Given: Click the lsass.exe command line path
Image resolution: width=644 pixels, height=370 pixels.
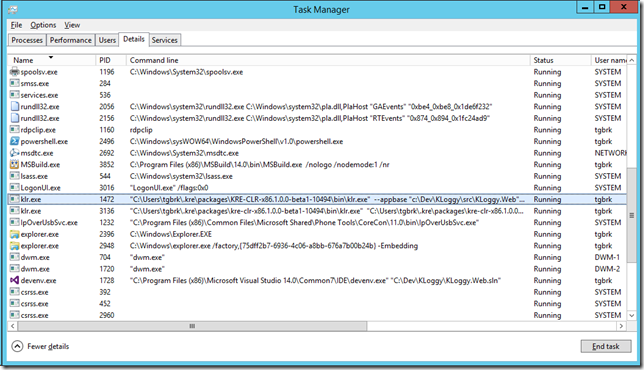Looking at the screenshot, I should (x=181, y=176).
